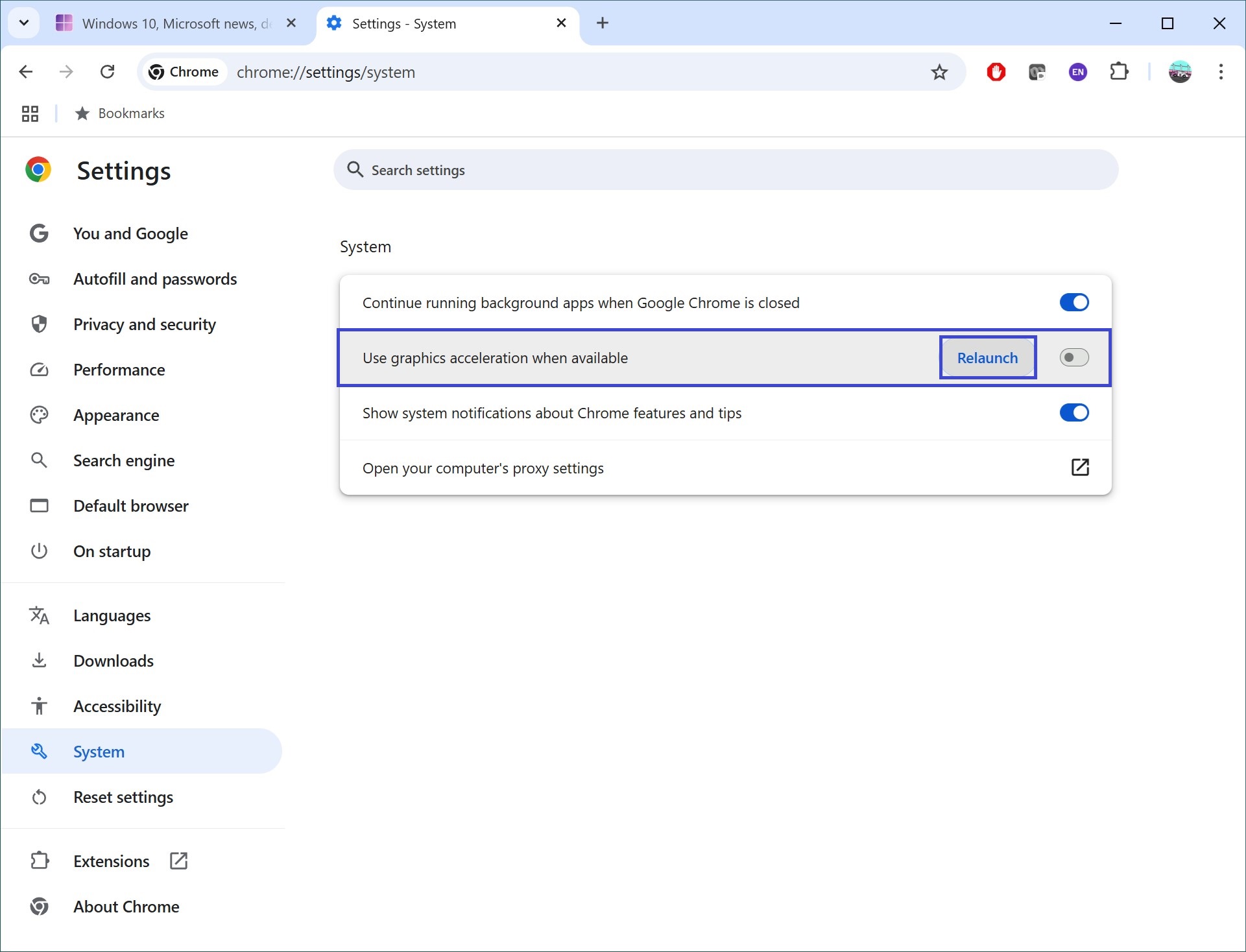Select the Settings - System tab
Viewport: 1246px width, 952px height.
coord(448,23)
